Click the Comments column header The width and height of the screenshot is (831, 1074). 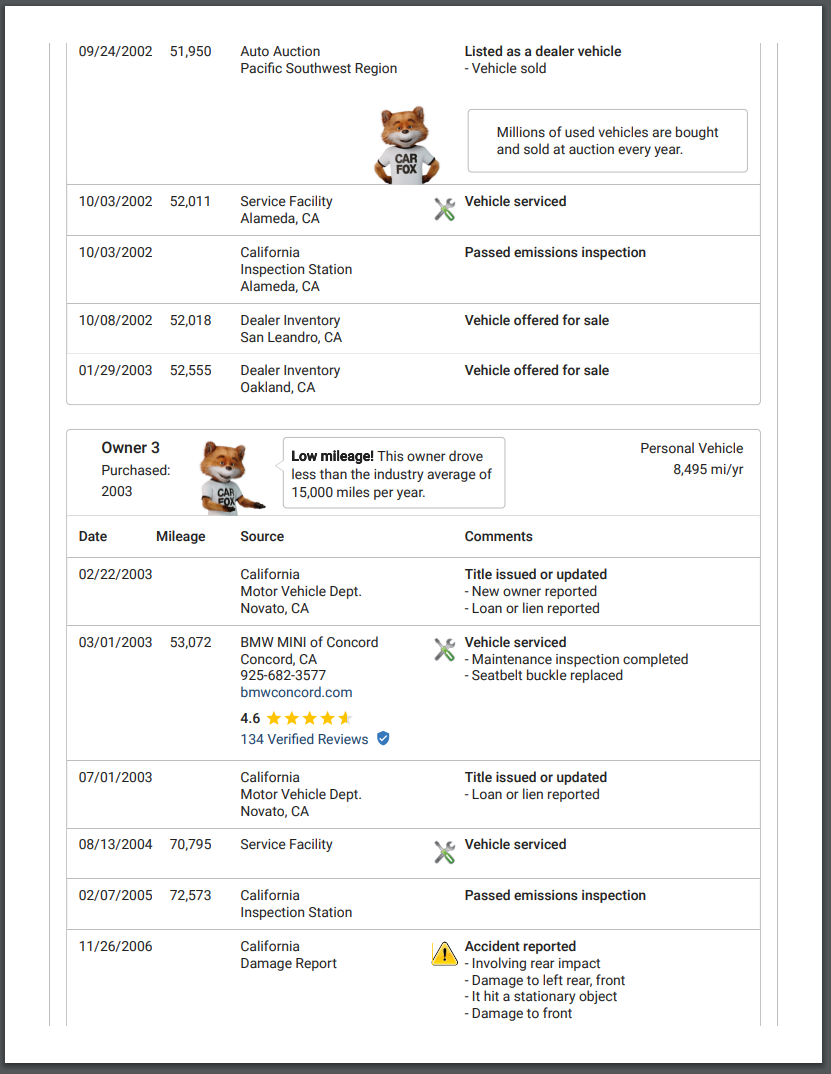click(498, 537)
